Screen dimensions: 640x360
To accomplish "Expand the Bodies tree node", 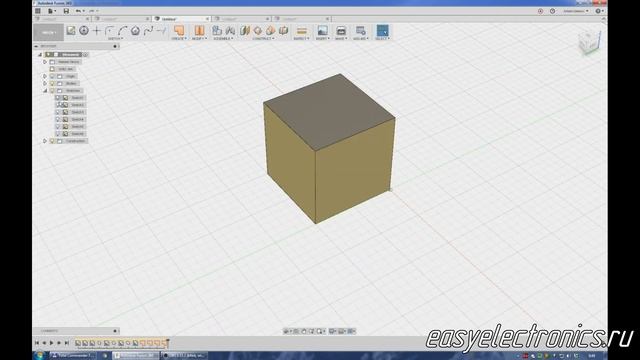I will [x=45, y=83].
